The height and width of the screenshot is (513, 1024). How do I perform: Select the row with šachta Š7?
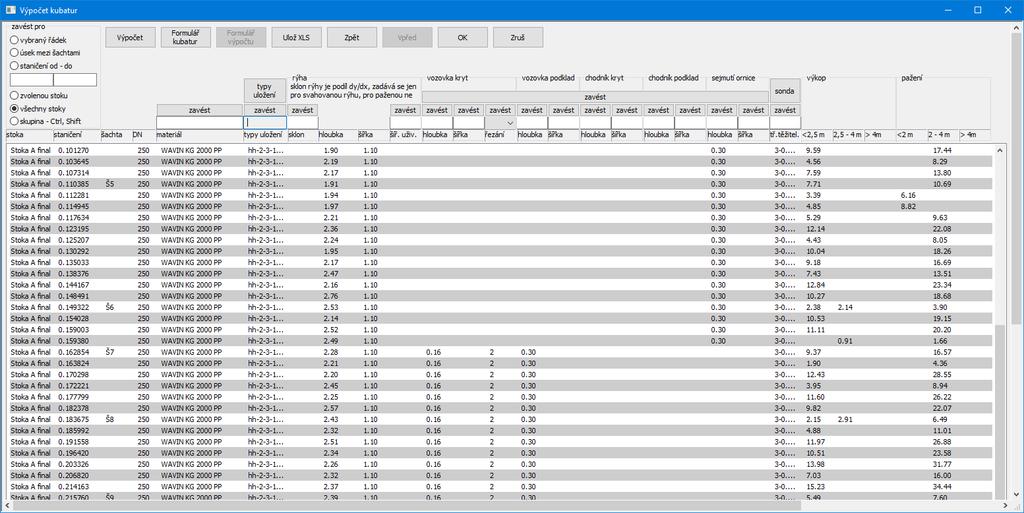click(x=500, y=352)
